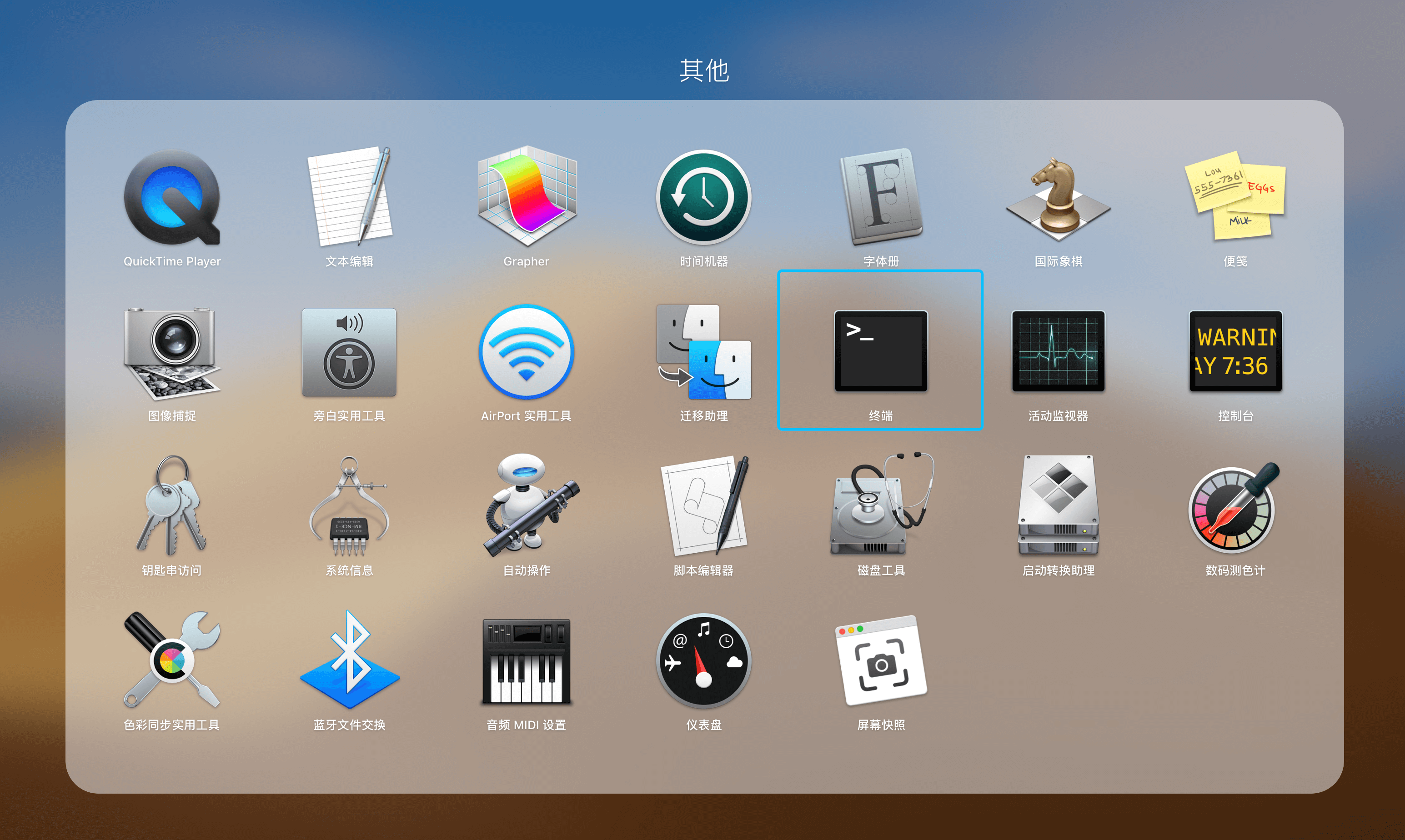The image size is (1405, 840).
Task: Open 活动监视器 (Activity Monitor) icon
Action: pyautogui.click(x=1058, y=351)
